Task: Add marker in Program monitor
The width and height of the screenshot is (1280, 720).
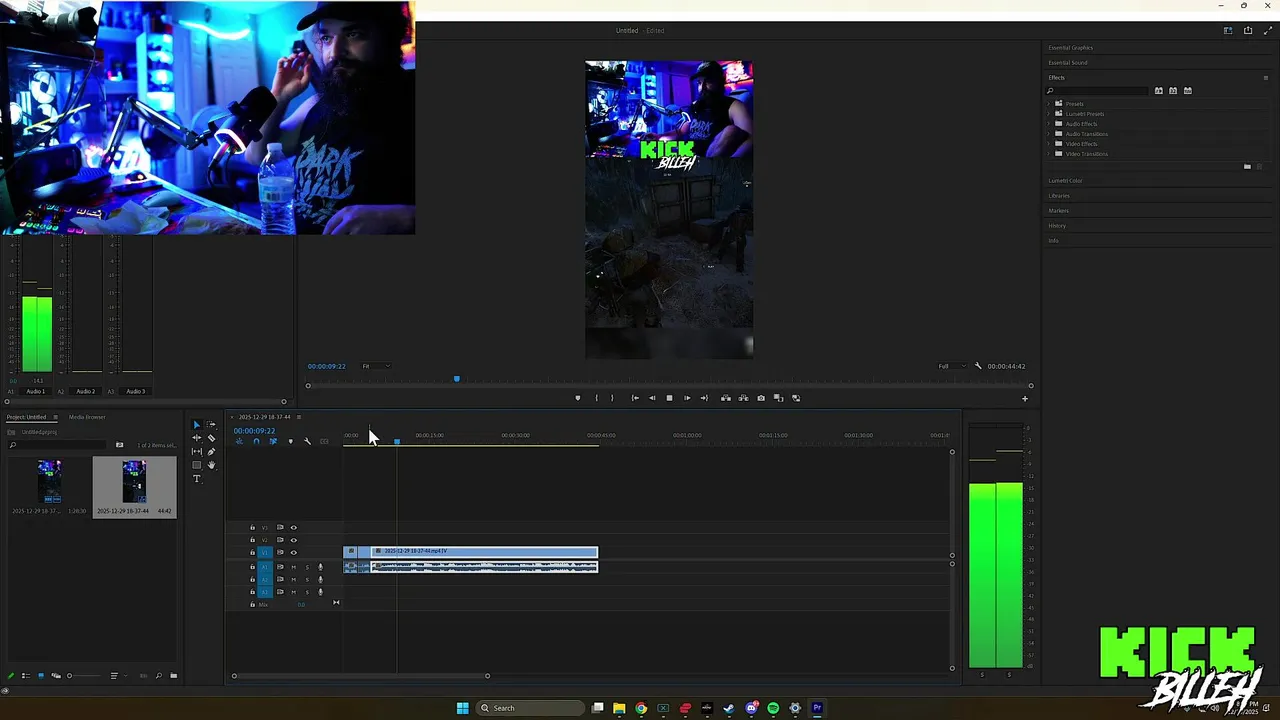Action: [x=578, y=398]
